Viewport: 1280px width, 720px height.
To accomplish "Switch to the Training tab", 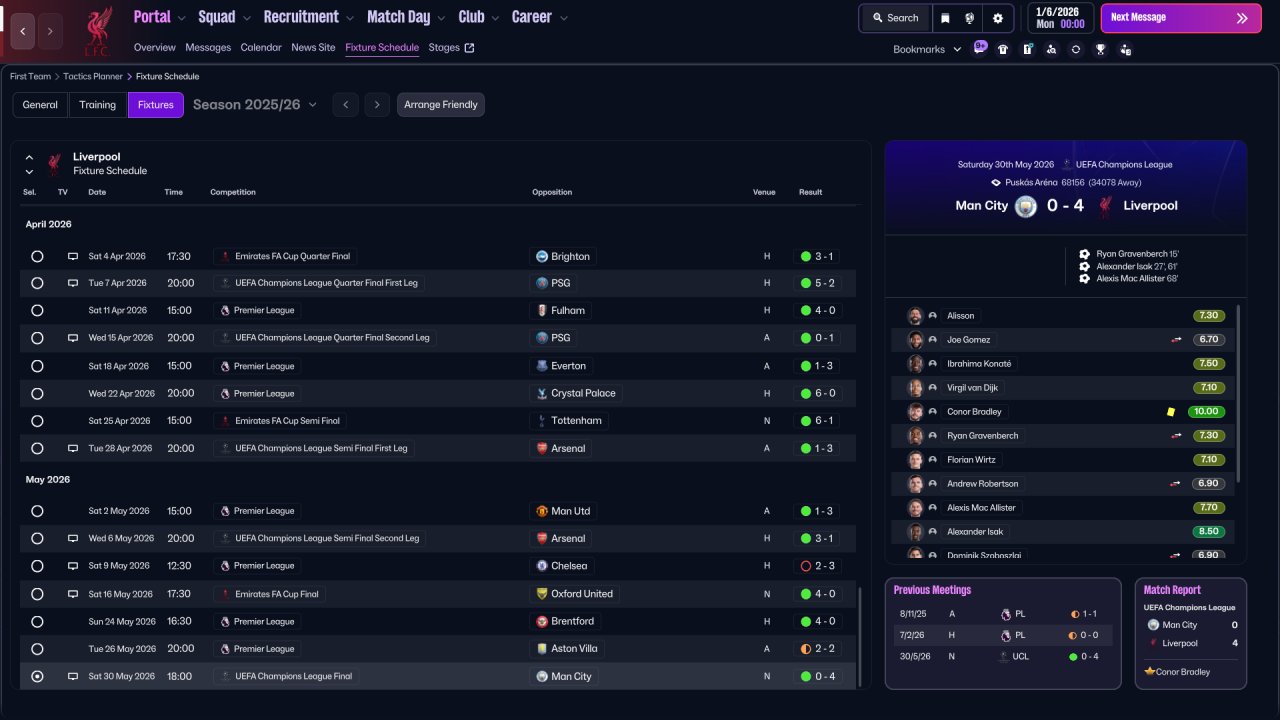I will [98, 105].
